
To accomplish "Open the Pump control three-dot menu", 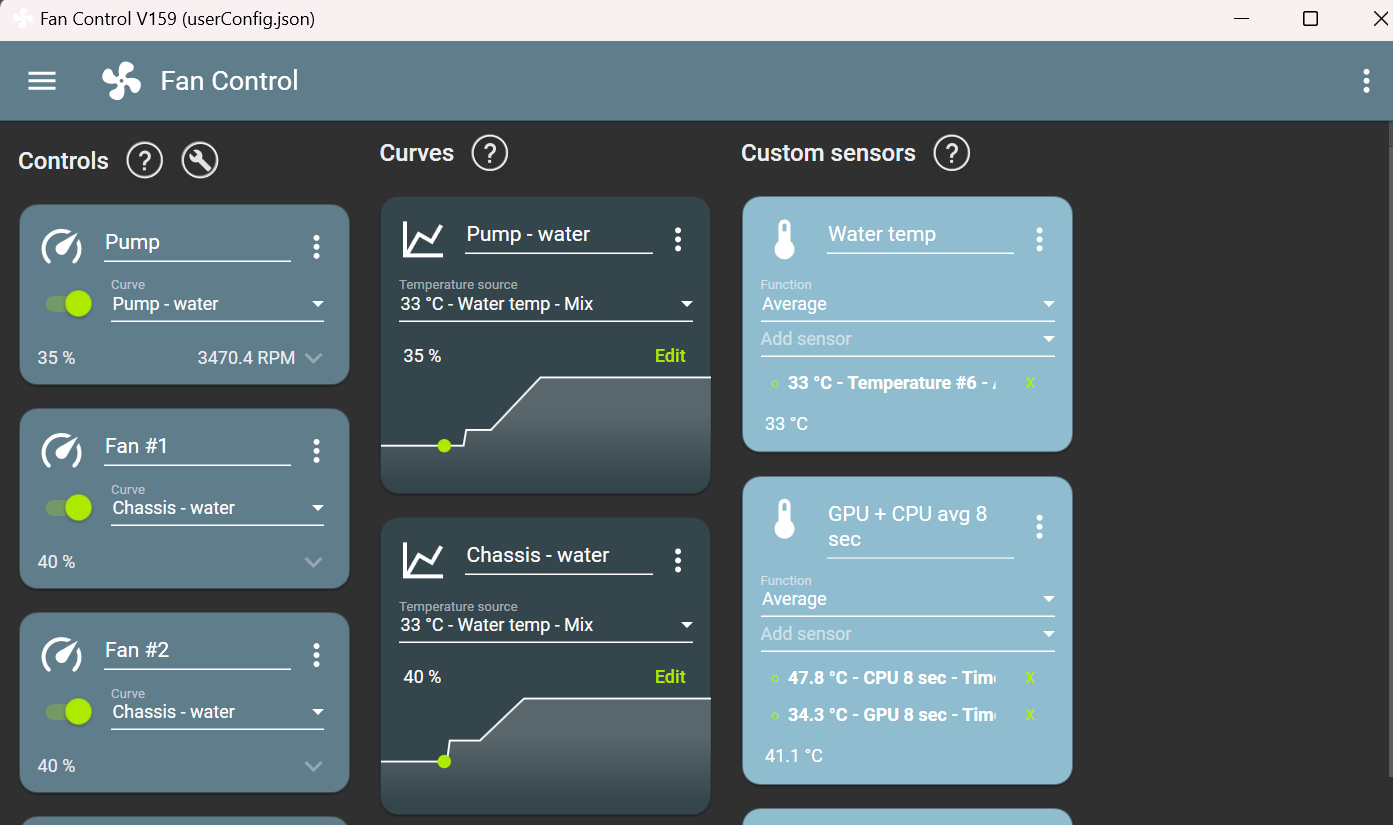I will (316, 247).
